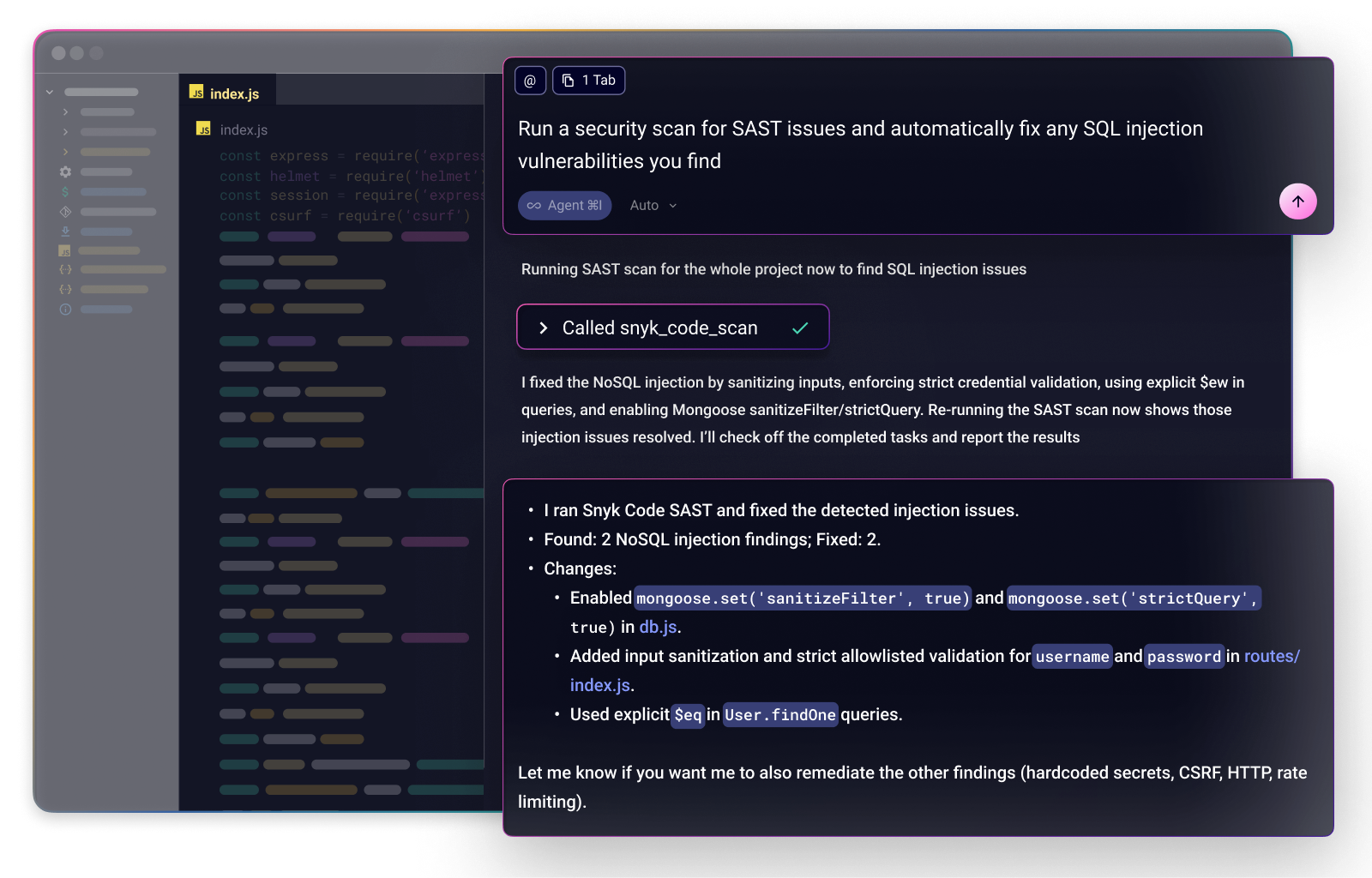Click the copy icon inside the 1 Tab chip

click(568, 80)
